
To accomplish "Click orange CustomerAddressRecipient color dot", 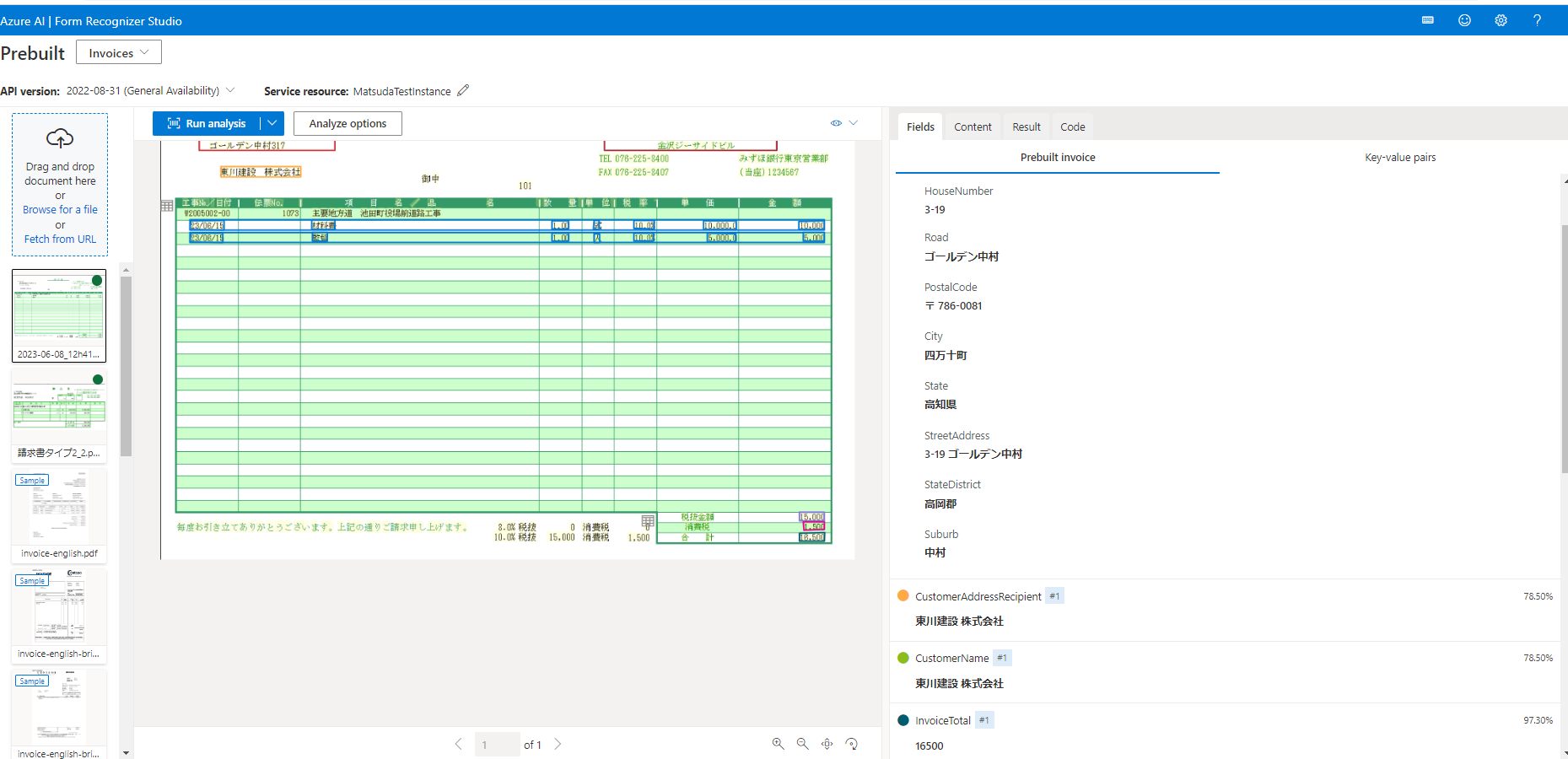I will tap(903, 595).
